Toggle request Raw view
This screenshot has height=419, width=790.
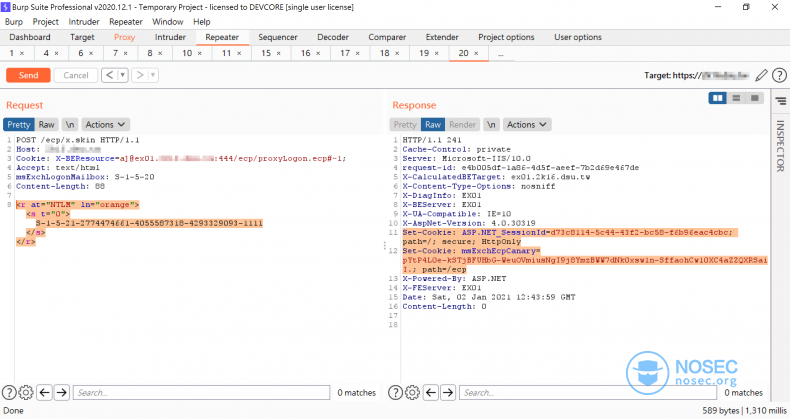pos(46,124)
